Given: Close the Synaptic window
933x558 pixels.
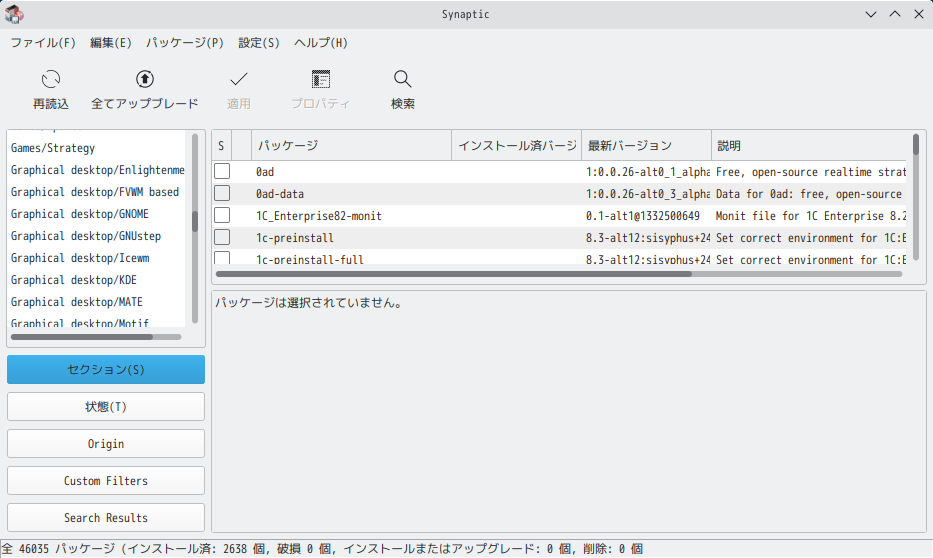Looking at the screenshot, I should point(919,14).
